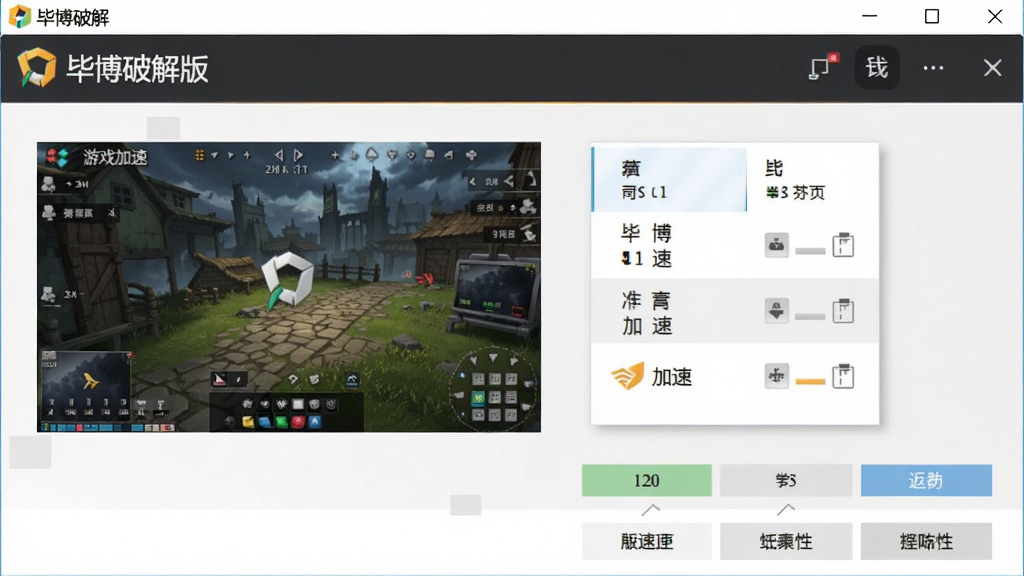Click the right triangle arrow atop game preview
This screenshot has width=1024, height=576.
coord(298,155)
